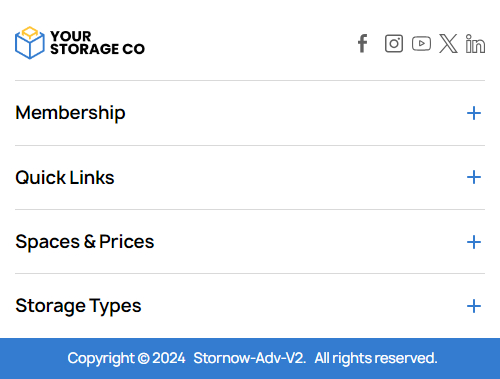
Task: Open the LinkedIn social icon
Action: pos(475,44)
